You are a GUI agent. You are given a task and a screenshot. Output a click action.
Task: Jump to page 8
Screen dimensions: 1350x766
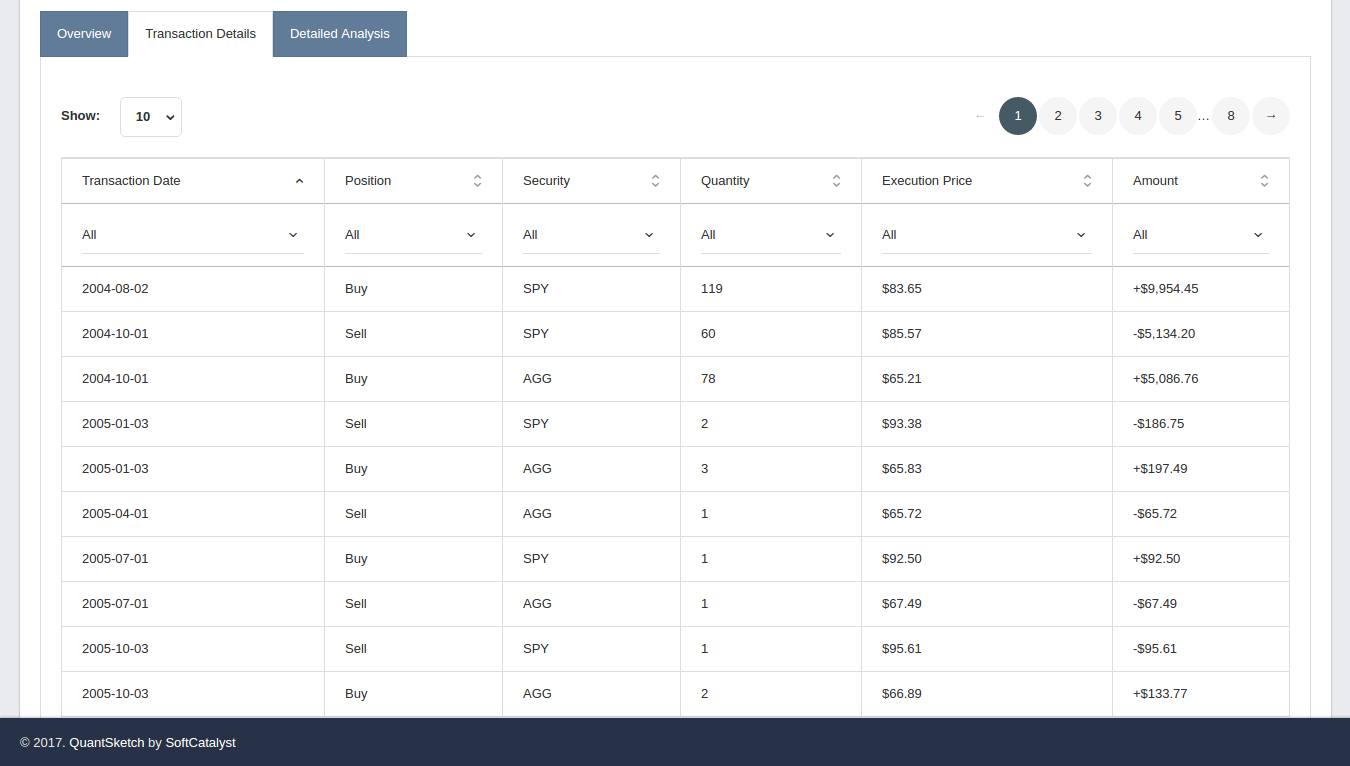point(1231,116)
